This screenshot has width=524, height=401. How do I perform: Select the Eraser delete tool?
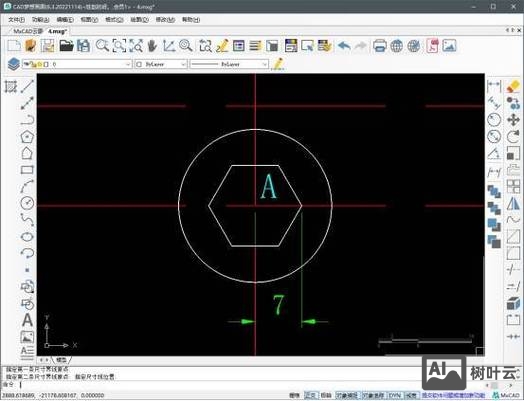[513, 86]
